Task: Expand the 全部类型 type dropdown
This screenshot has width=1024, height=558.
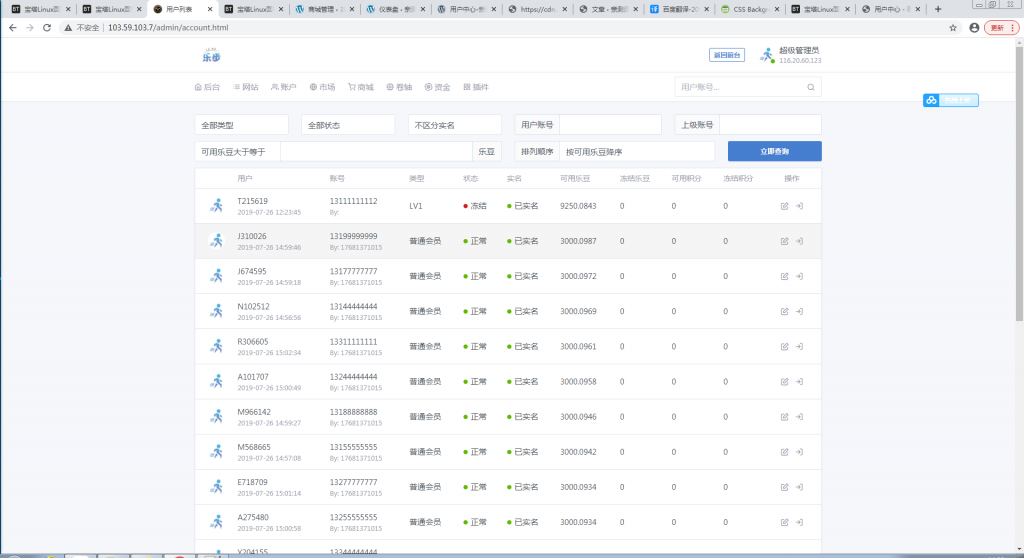Action: click(243, 125)
